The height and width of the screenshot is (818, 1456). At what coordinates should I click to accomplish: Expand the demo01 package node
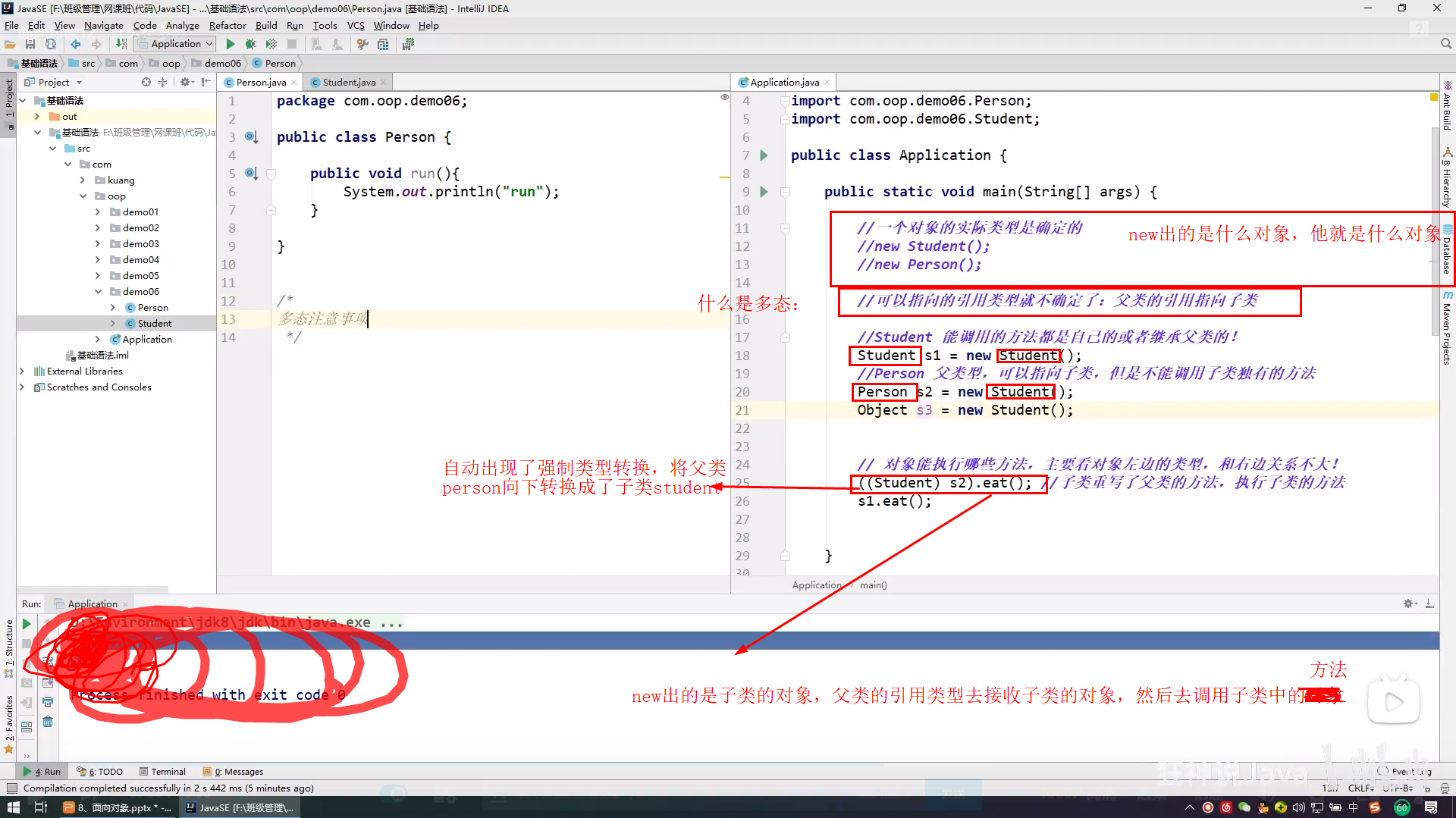tap(98, 212)
